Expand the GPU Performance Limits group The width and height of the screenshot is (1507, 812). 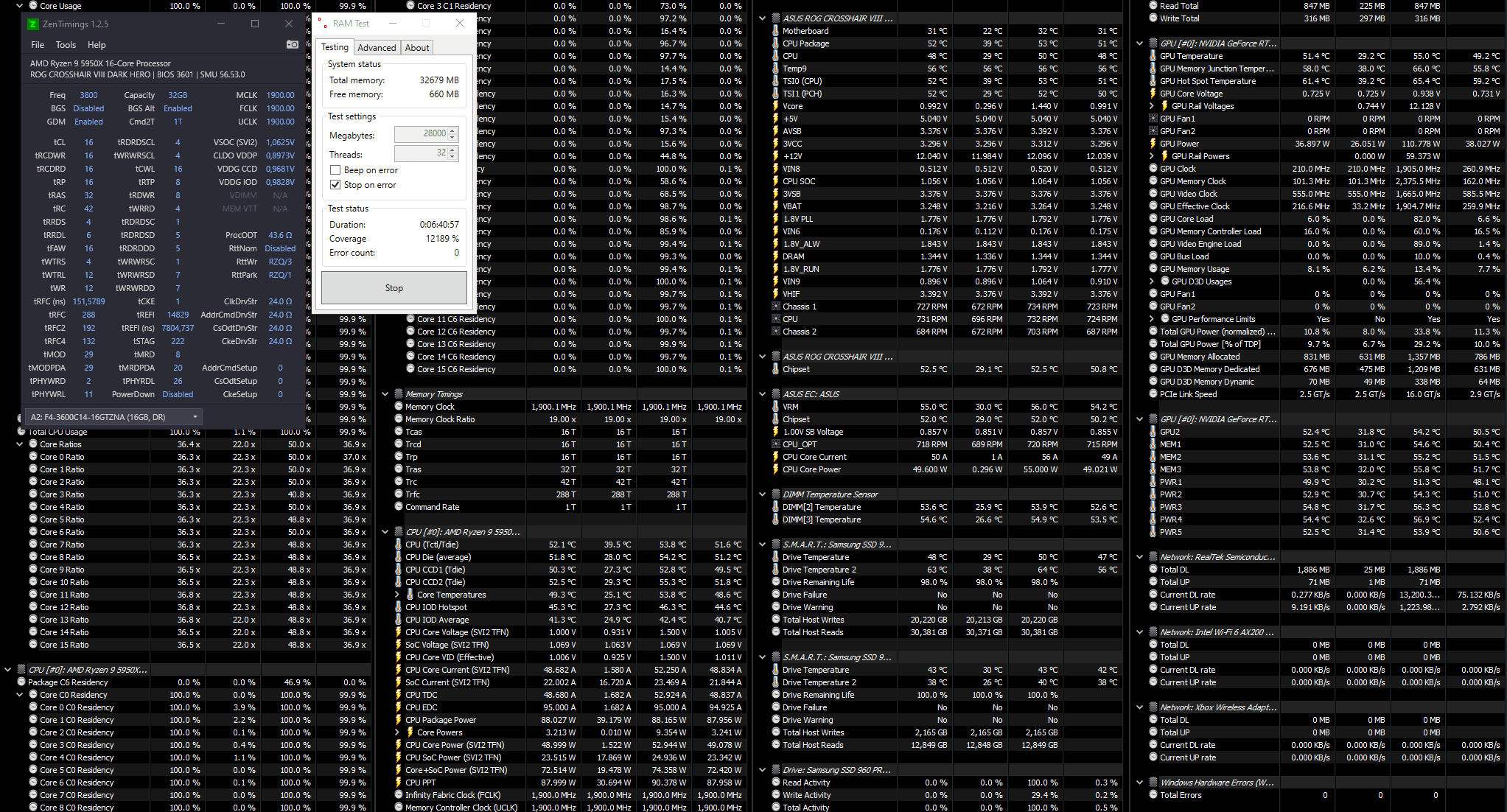tap(1152, 319)
